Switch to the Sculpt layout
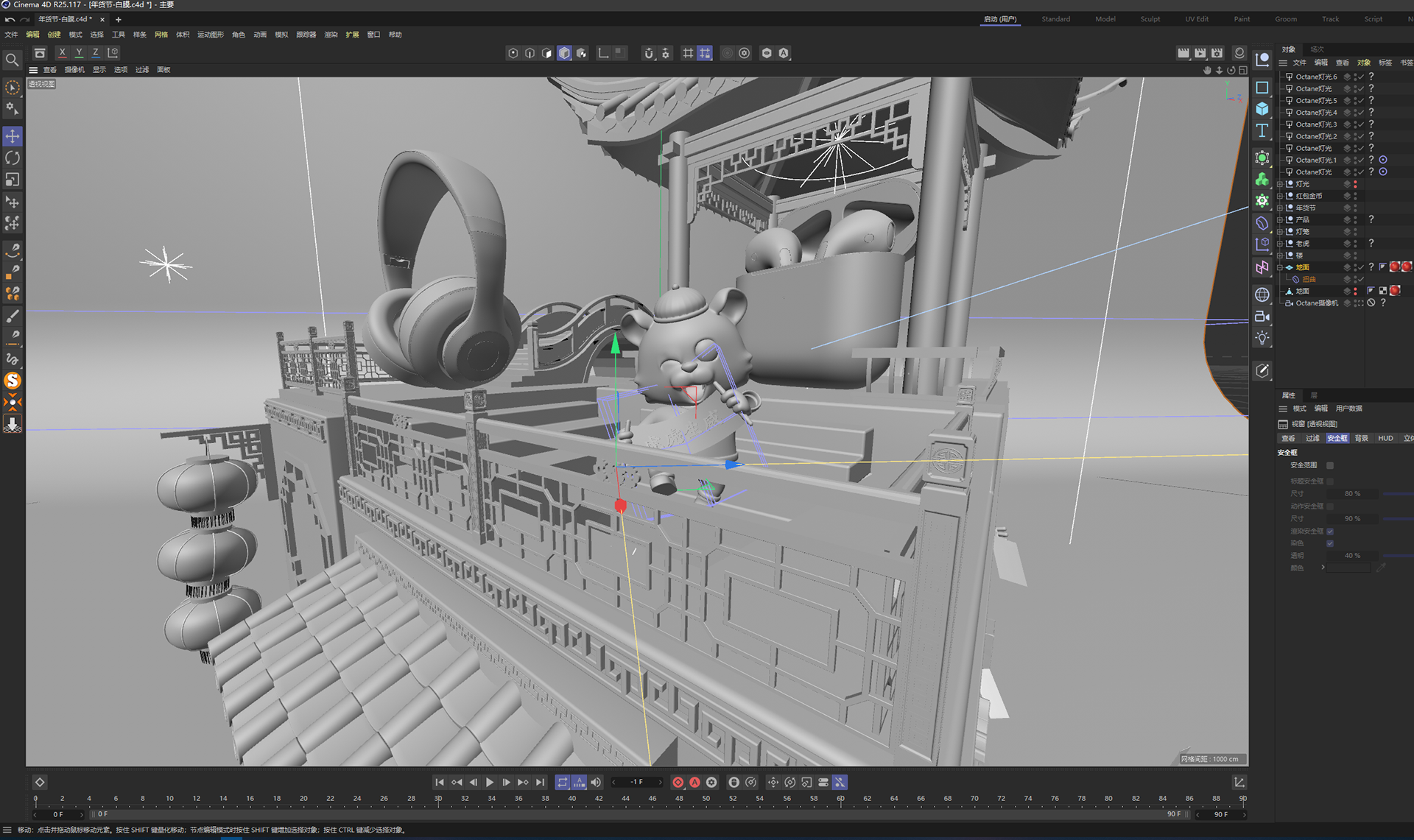Viewport: 1414px width, 840px height. [1150, 19]
